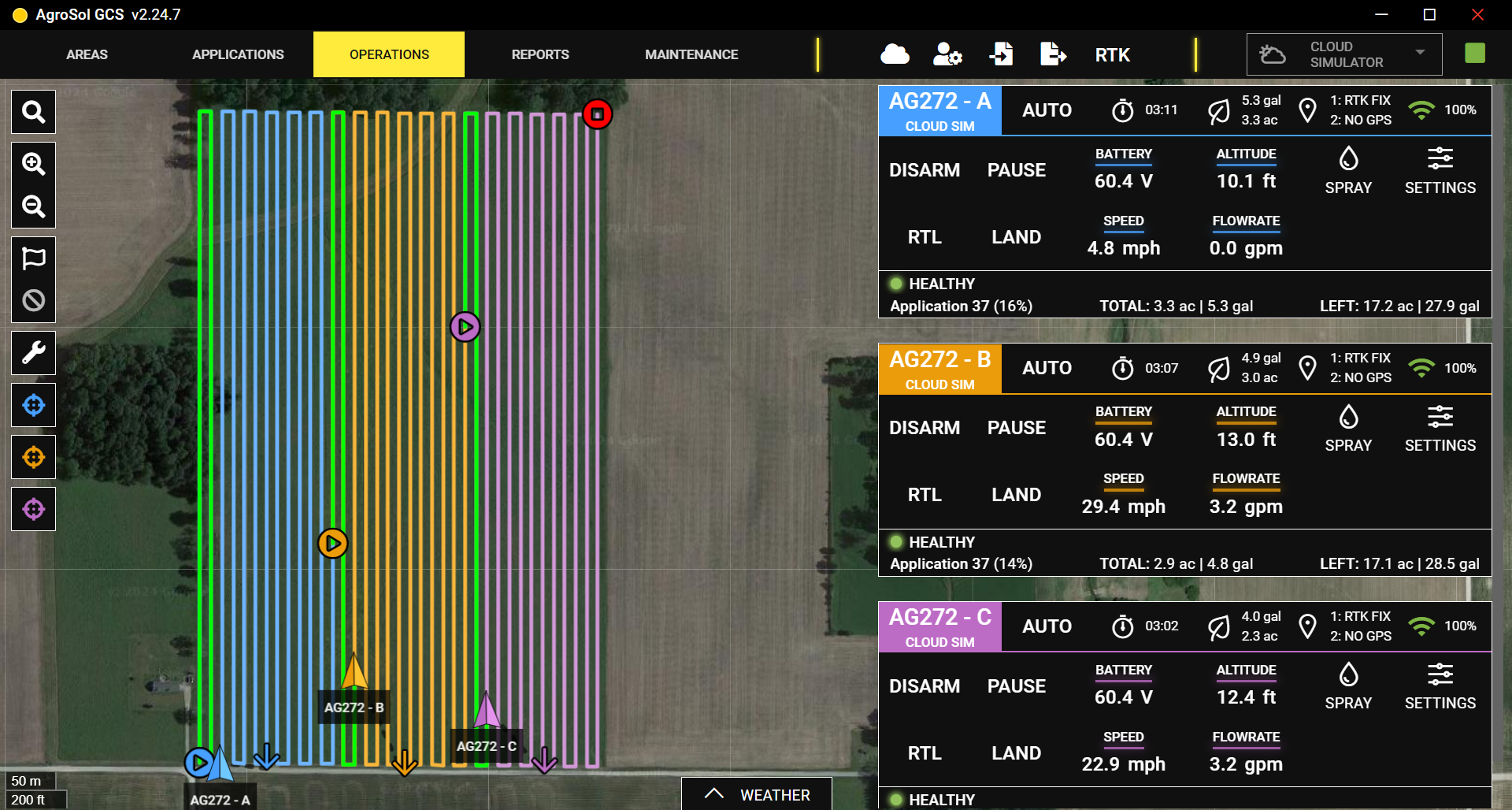The height and width of the screenshot is (810, 1512).
Task: Center map on blue drone target
Action: tap(33, 406)
